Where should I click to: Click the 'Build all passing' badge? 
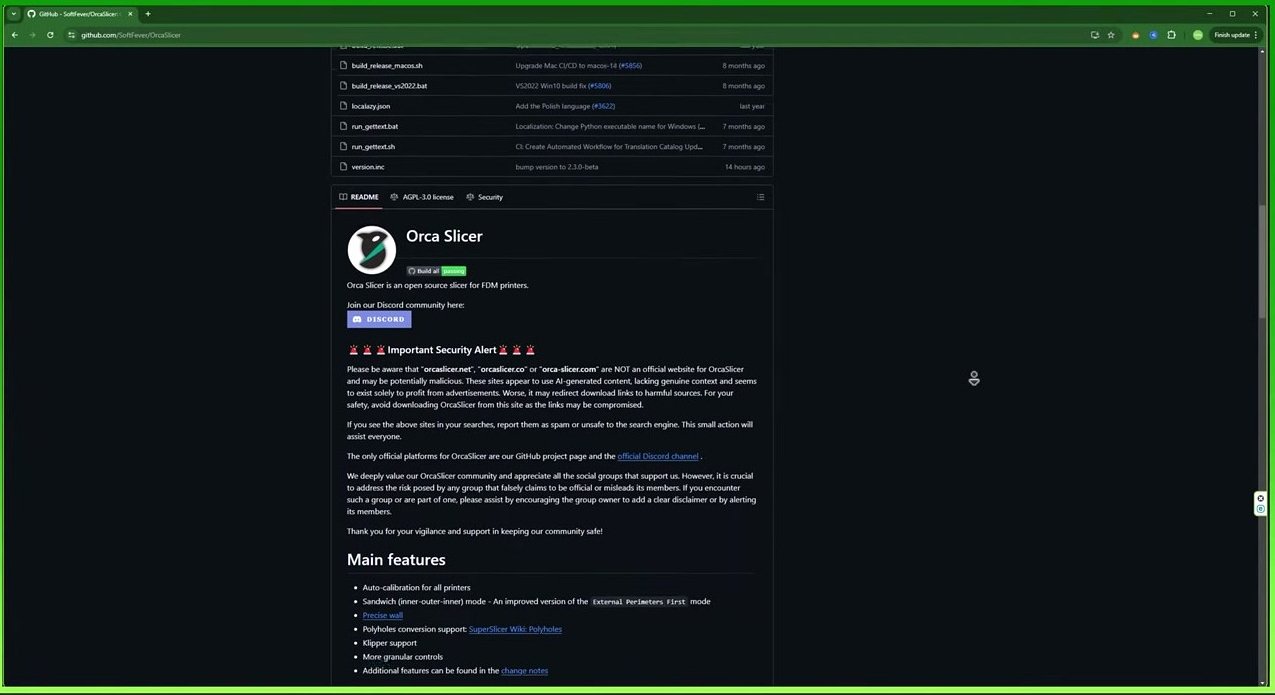pyautogui.click(x=436, y=271)
